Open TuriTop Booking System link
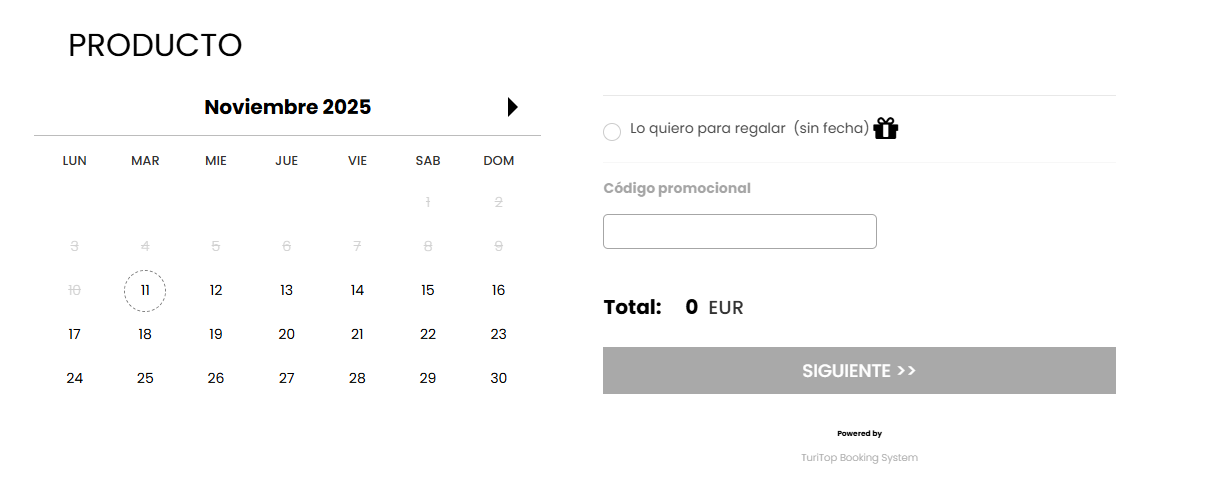This screenshot has height=491, width=1217. (x=859, y=458)
